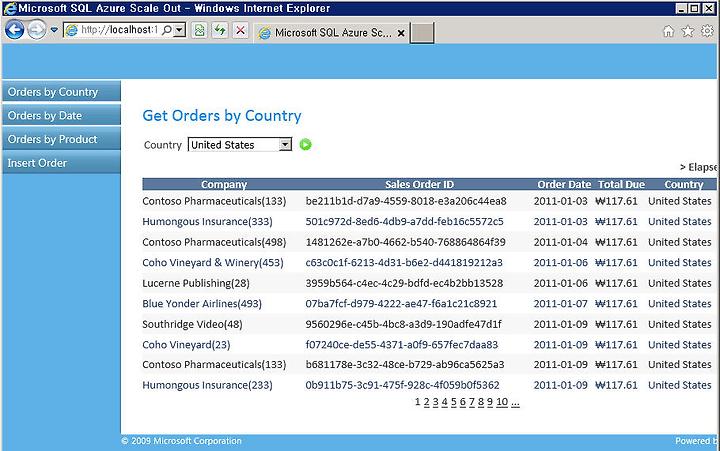Viewport: 720px width, 451px height.
Task: Click the Sales Order ID column header
Action: point(419,184)
